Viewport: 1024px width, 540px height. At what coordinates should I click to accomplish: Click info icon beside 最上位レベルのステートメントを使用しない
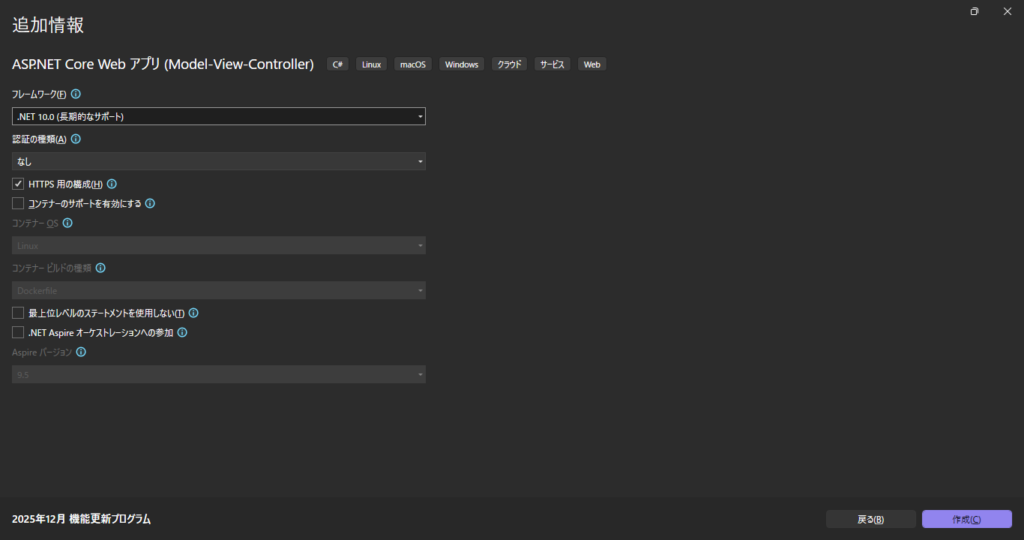point(193,313)
